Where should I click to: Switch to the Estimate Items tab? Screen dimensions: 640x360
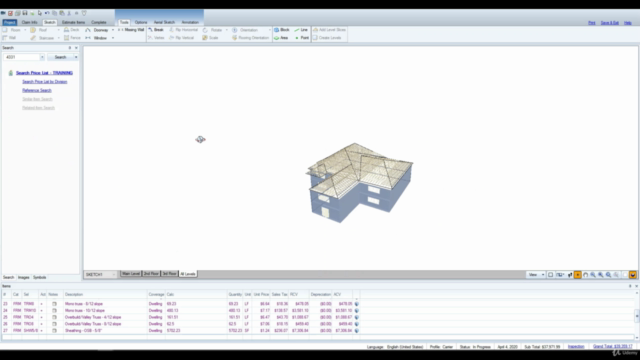coord(73,22)
